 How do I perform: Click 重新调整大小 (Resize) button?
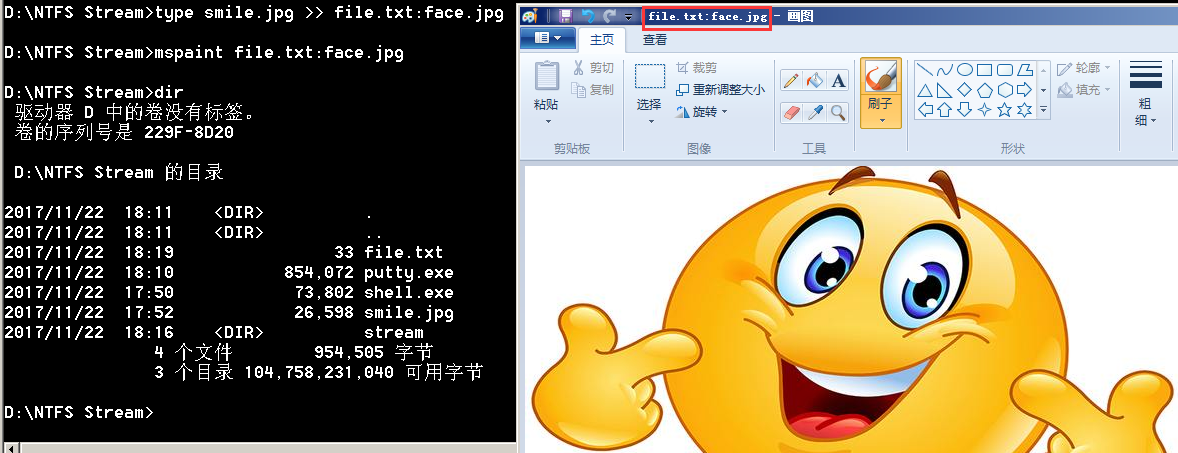click(x=720, y=90)
